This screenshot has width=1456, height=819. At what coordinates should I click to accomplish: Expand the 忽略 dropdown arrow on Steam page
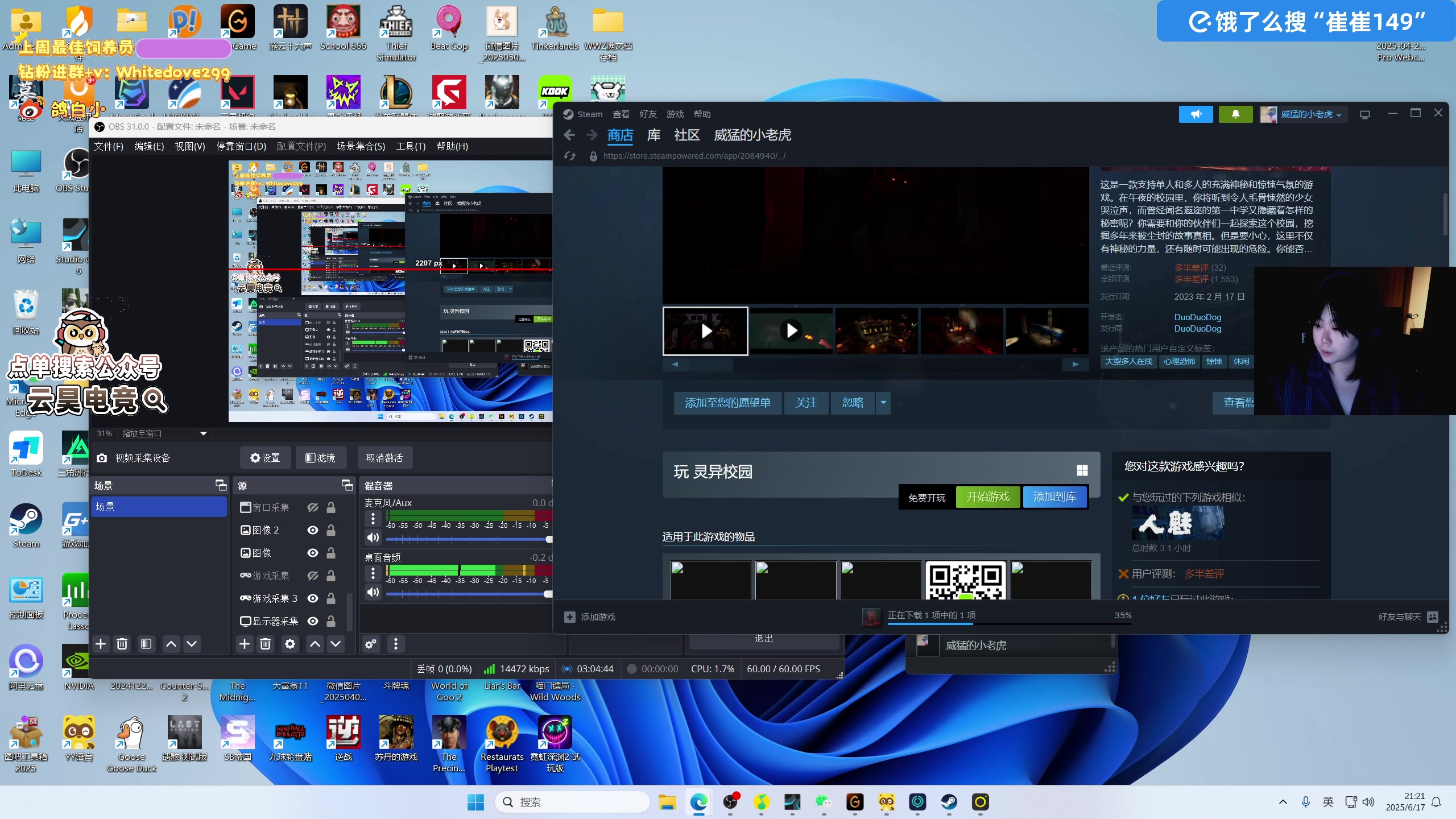point(883,403)
